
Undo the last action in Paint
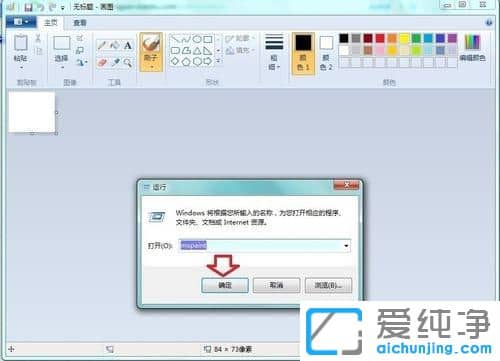pyautogui.click(x=41, y=7)
